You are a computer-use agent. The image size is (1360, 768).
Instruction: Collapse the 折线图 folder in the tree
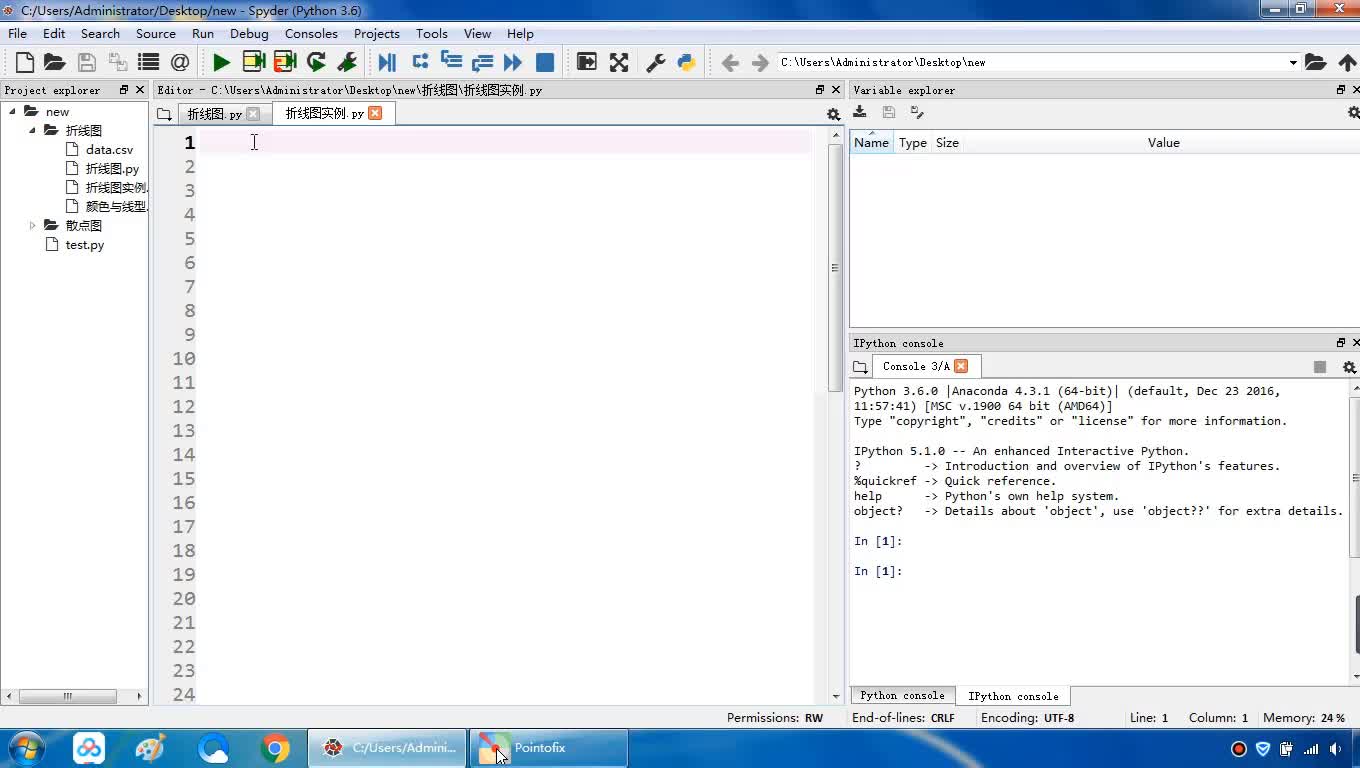[33, 131]
